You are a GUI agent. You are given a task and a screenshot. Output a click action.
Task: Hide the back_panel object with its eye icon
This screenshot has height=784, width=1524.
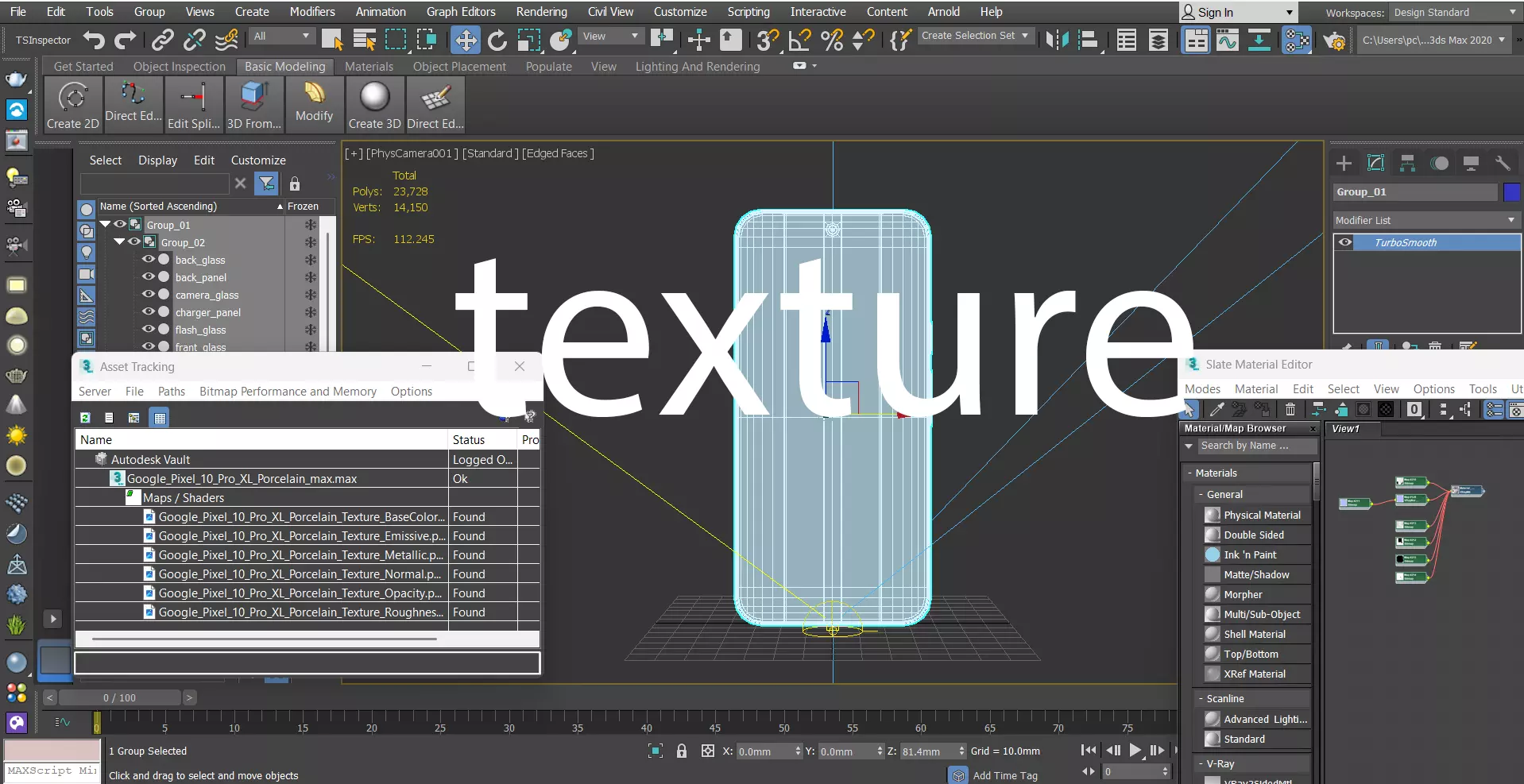[149, 276]
